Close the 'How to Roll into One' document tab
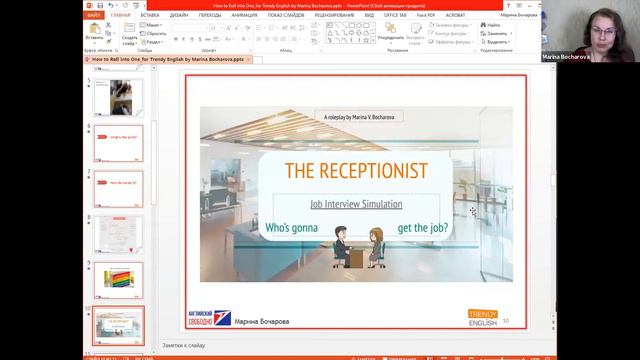Viewport: 640px width, 360px height. [x=248, y=60]
